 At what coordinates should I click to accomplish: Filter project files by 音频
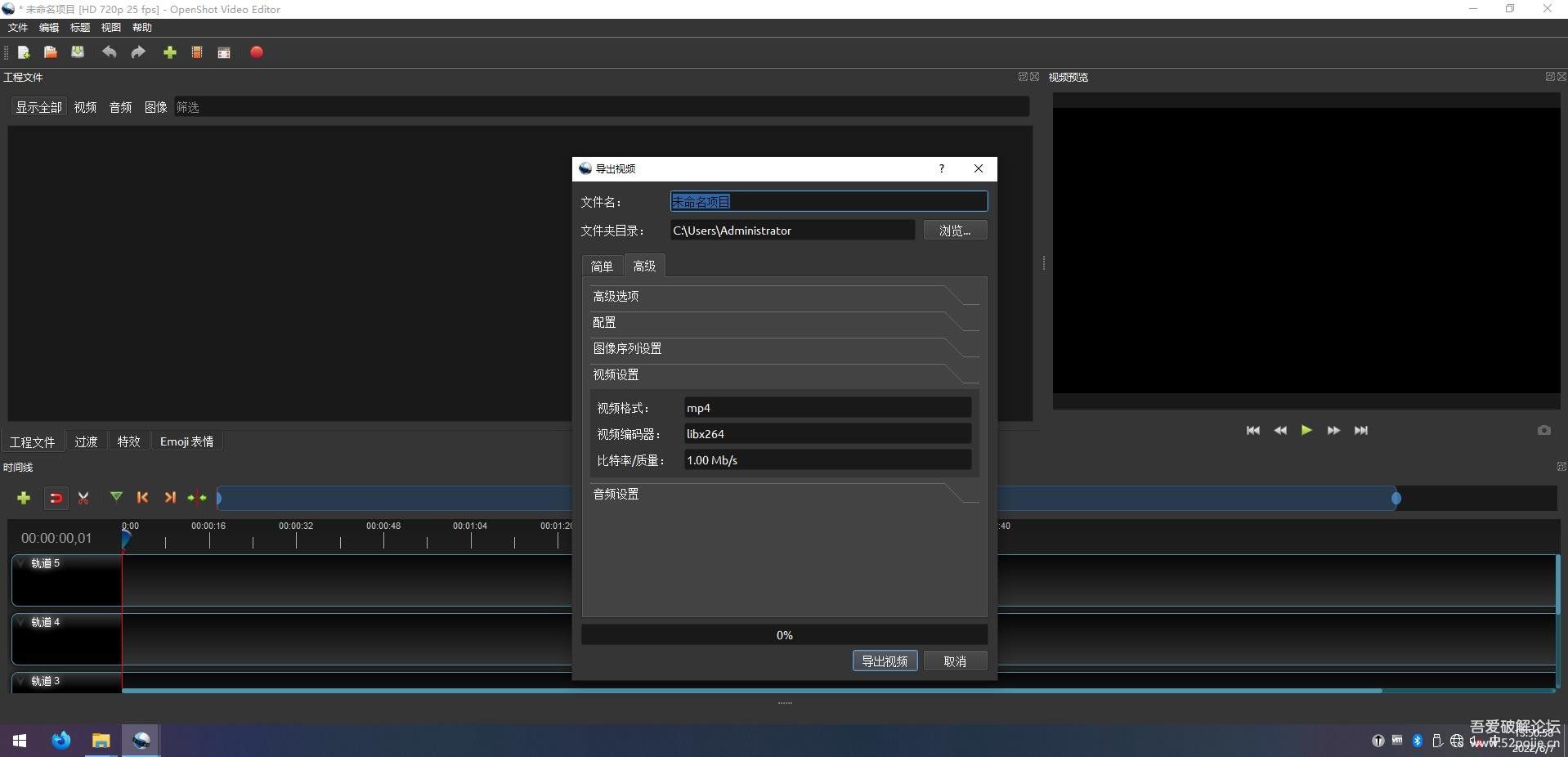point(120,107)
